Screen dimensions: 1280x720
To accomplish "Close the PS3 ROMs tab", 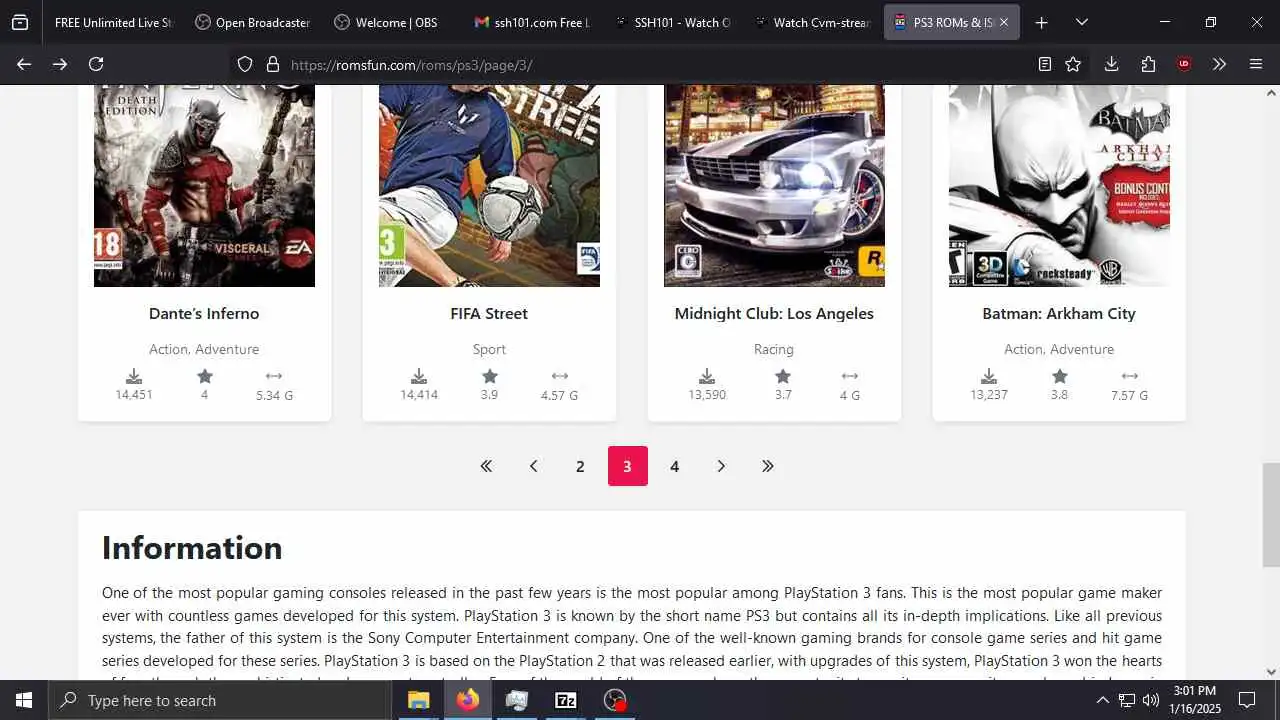I will [1004, 22].
